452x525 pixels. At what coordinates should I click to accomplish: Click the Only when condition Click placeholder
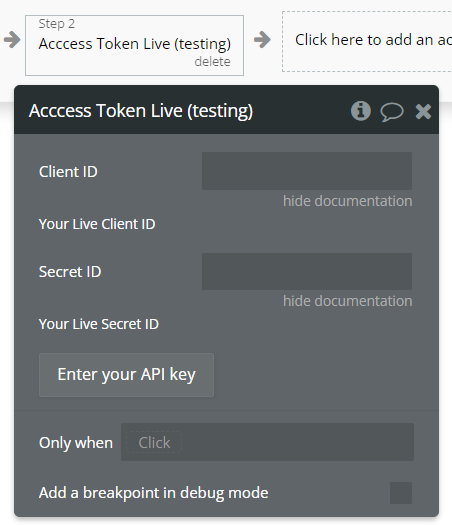click(154, 443)
